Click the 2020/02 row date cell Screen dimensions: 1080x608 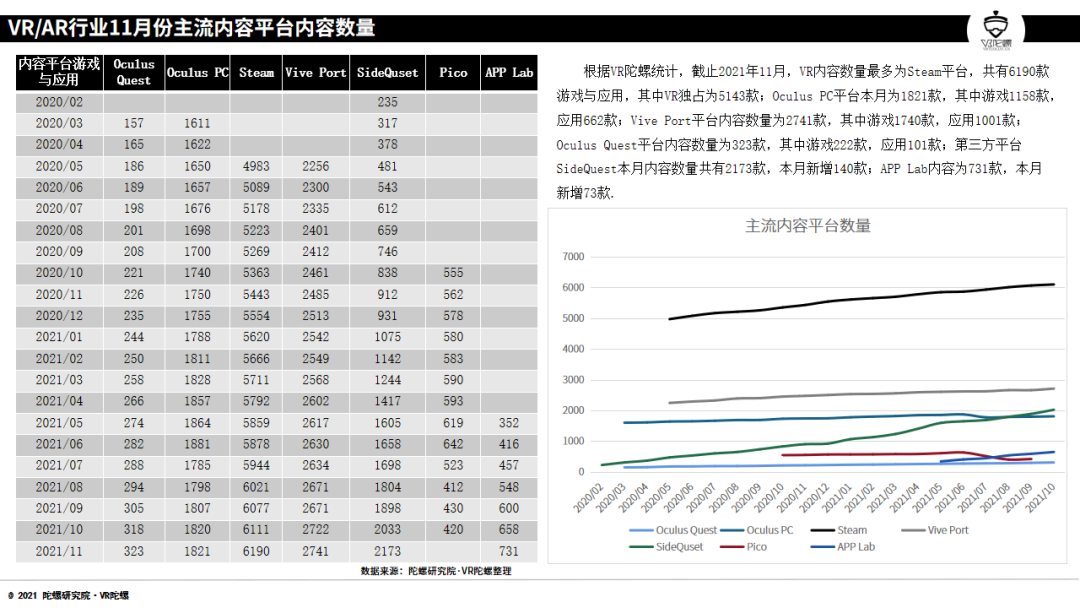(x=59, y=102)
